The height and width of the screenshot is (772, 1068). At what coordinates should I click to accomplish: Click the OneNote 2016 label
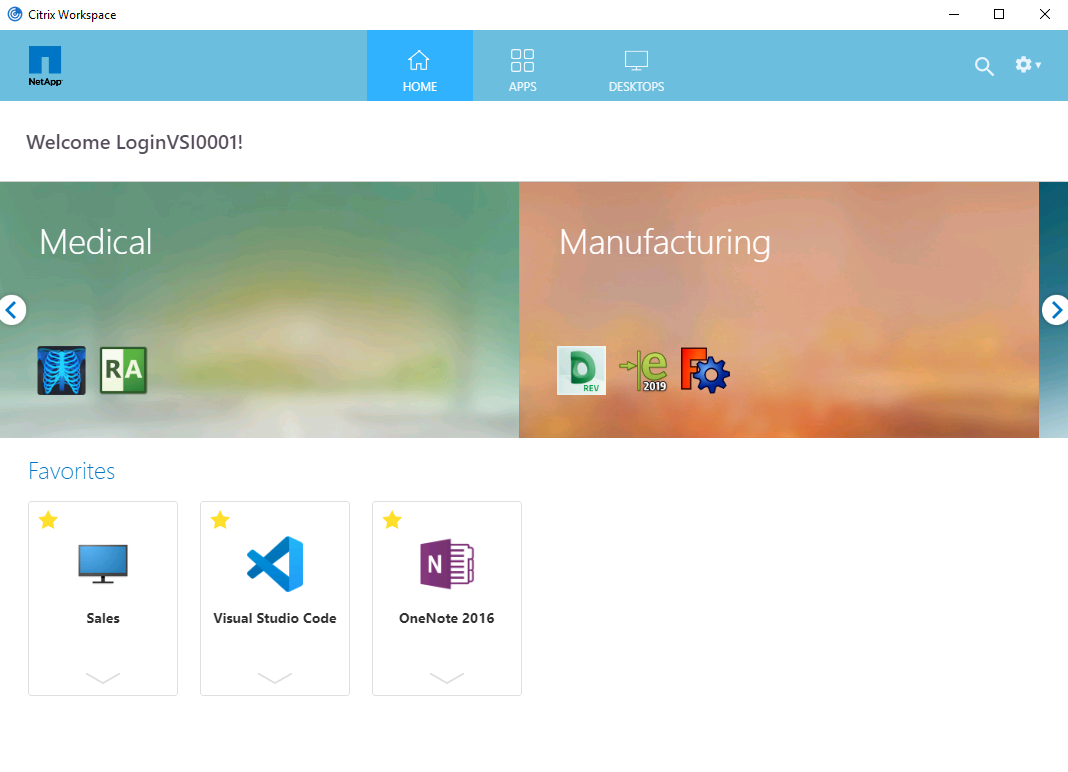(x=447, y=618)
